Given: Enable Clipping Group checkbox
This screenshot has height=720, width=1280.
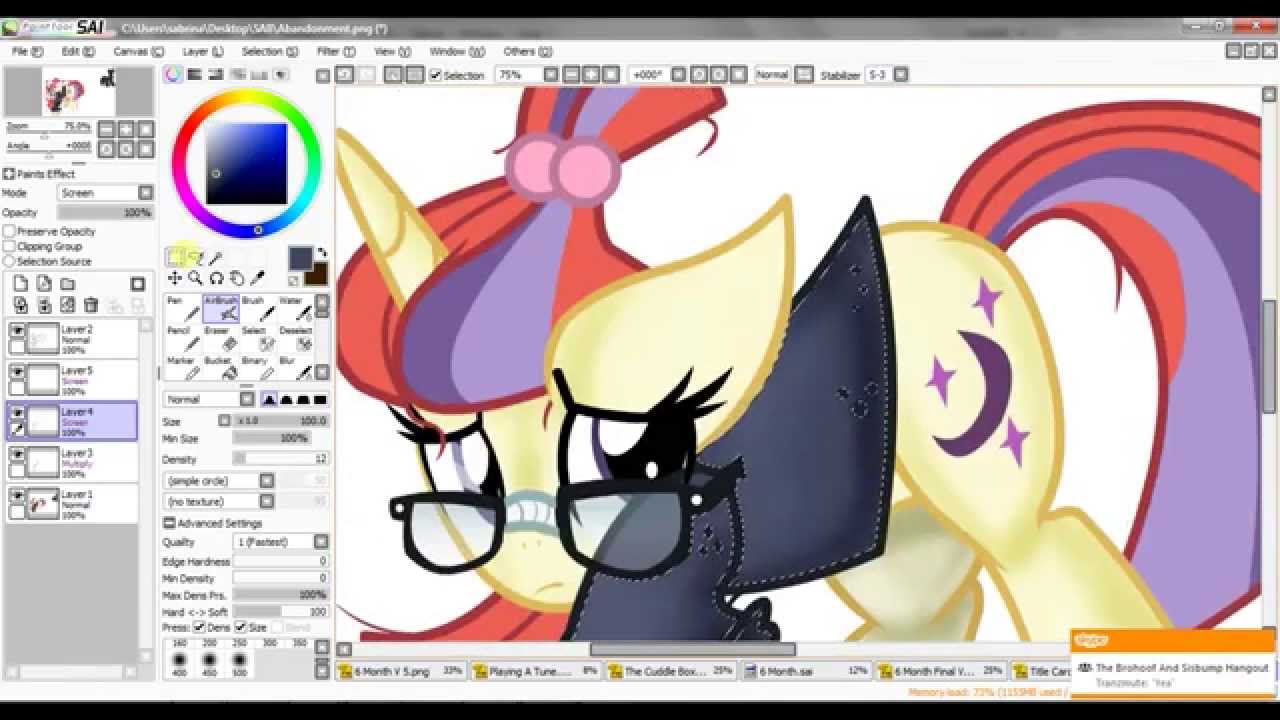Looking at the screenshot, I should pyautogui.click(x=9, y=246).
